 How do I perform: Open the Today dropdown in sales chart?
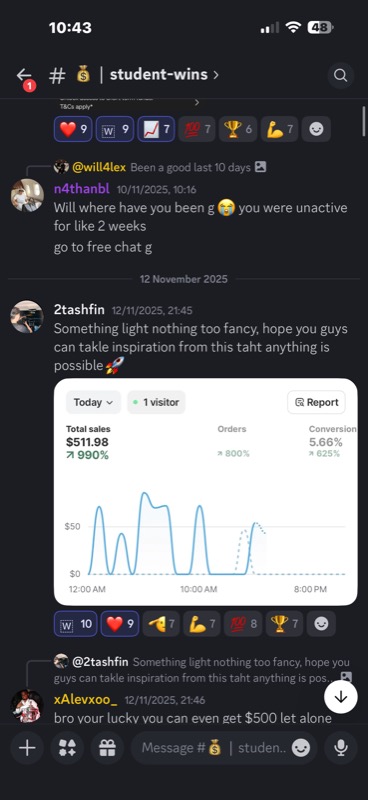point(93,402)
